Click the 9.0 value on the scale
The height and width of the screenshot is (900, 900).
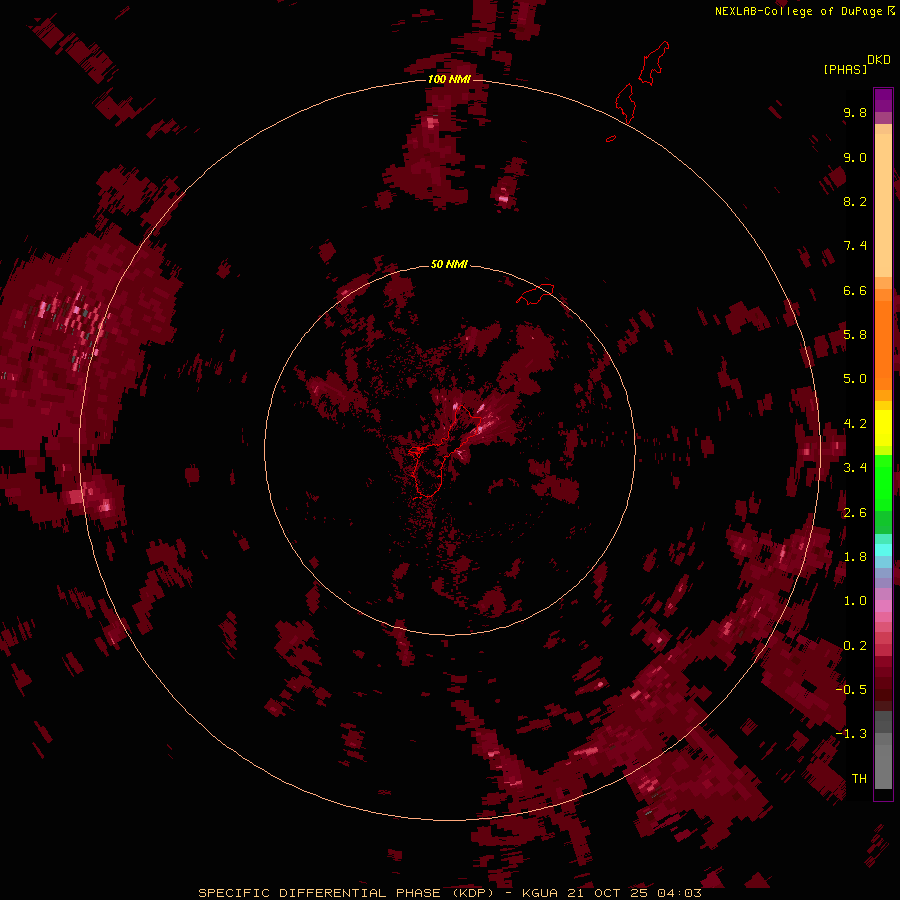(855, 157)
